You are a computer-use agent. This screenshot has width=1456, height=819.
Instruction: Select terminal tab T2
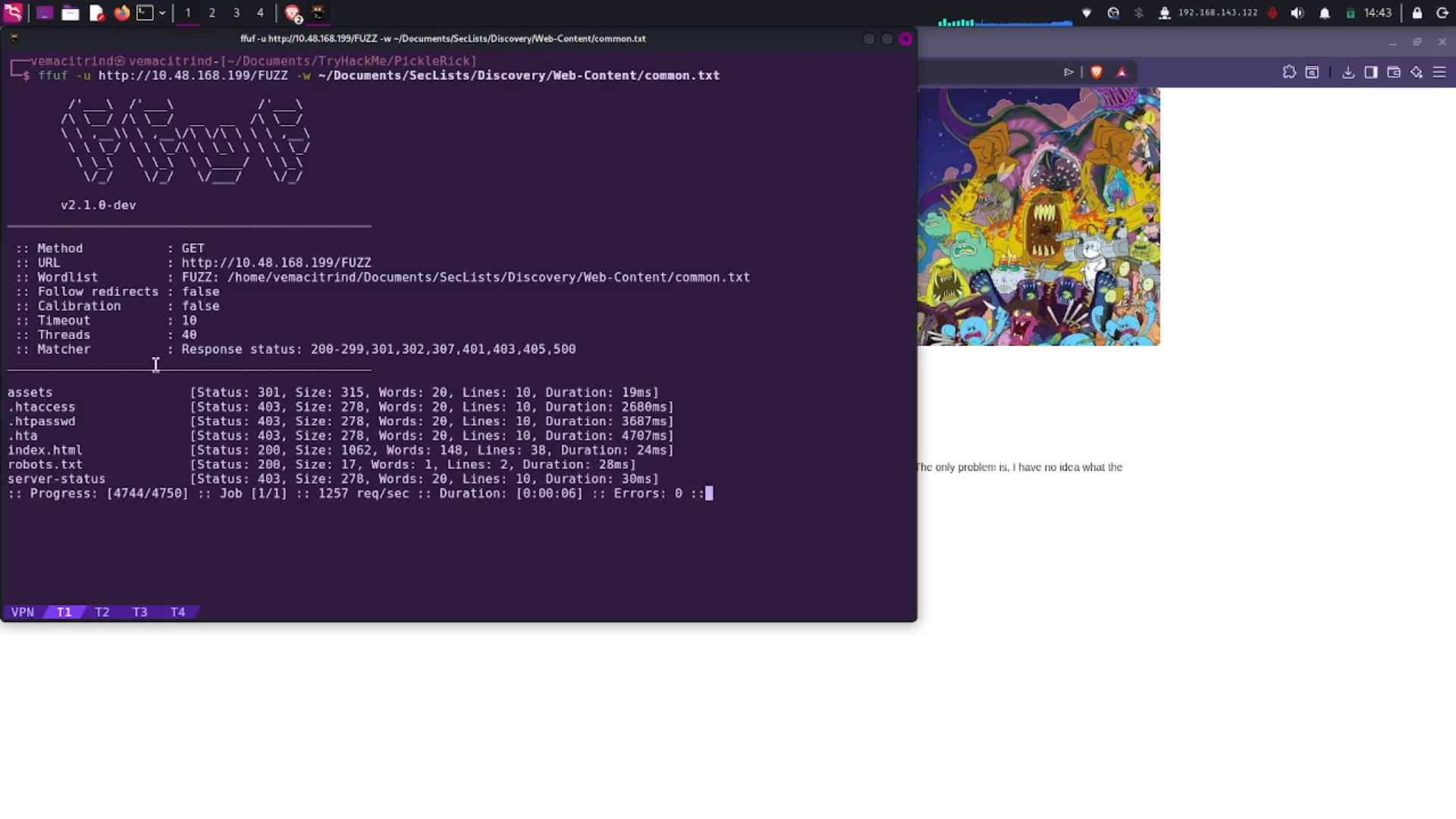102,612
